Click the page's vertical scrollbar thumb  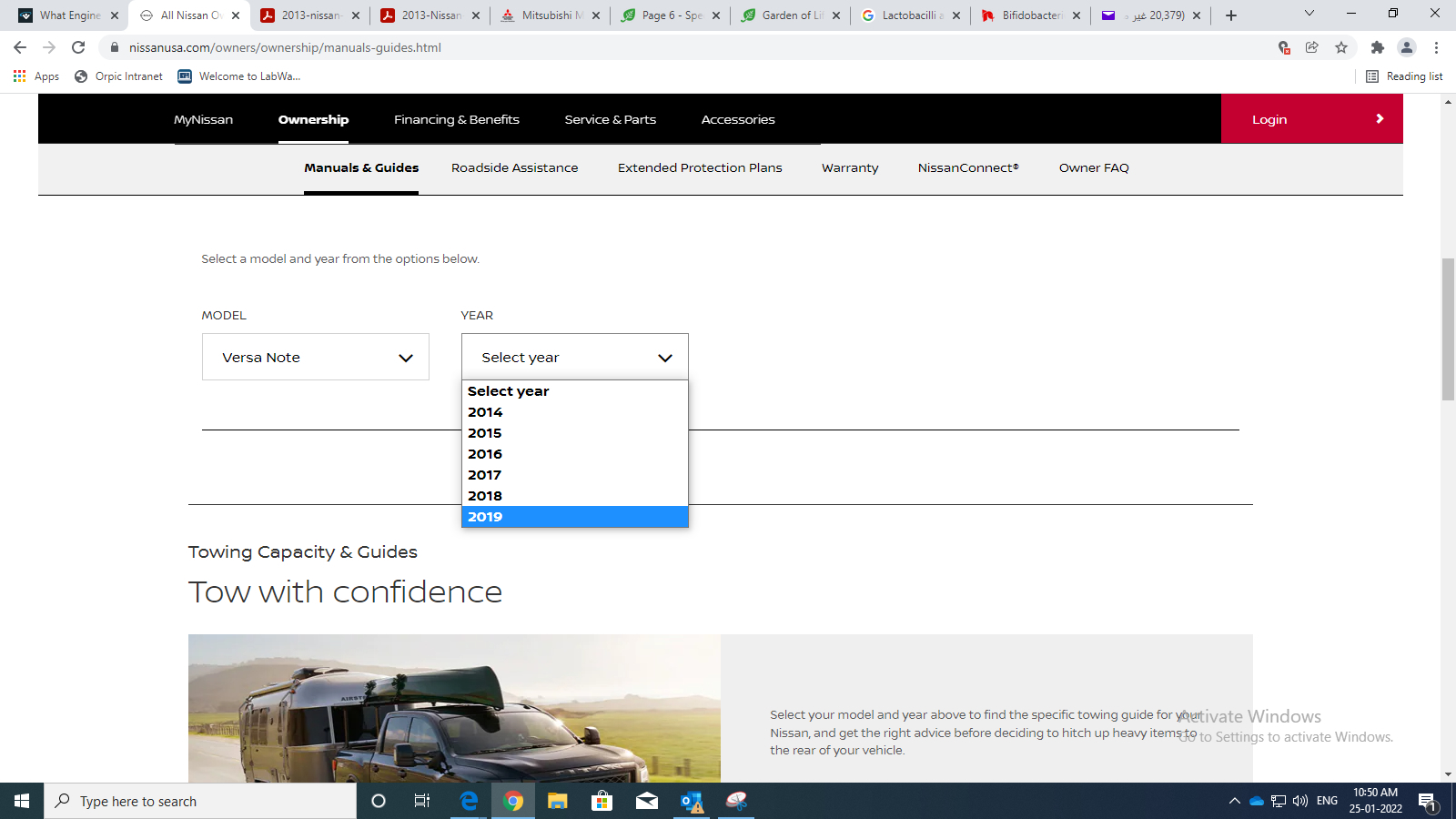(1448, 329)
